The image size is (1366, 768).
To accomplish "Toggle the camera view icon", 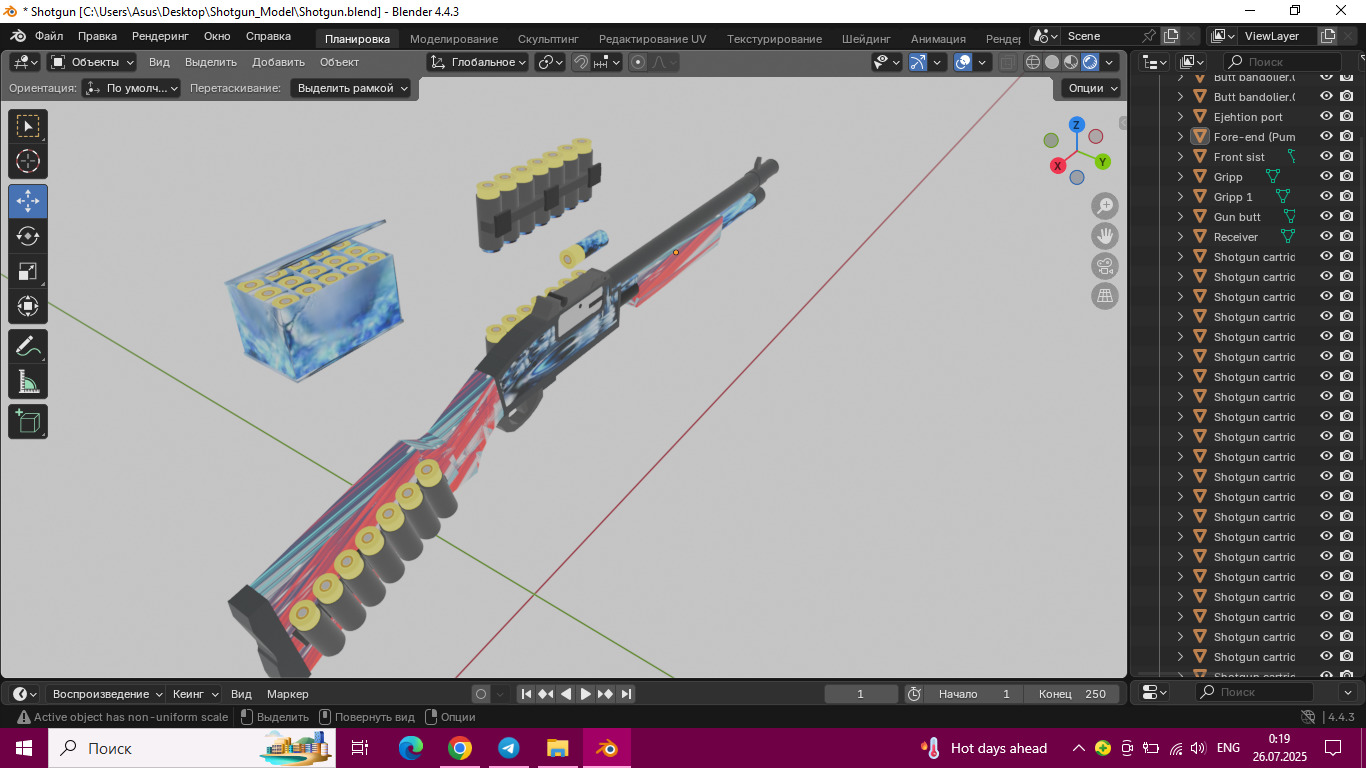I will pos(1105,266).
